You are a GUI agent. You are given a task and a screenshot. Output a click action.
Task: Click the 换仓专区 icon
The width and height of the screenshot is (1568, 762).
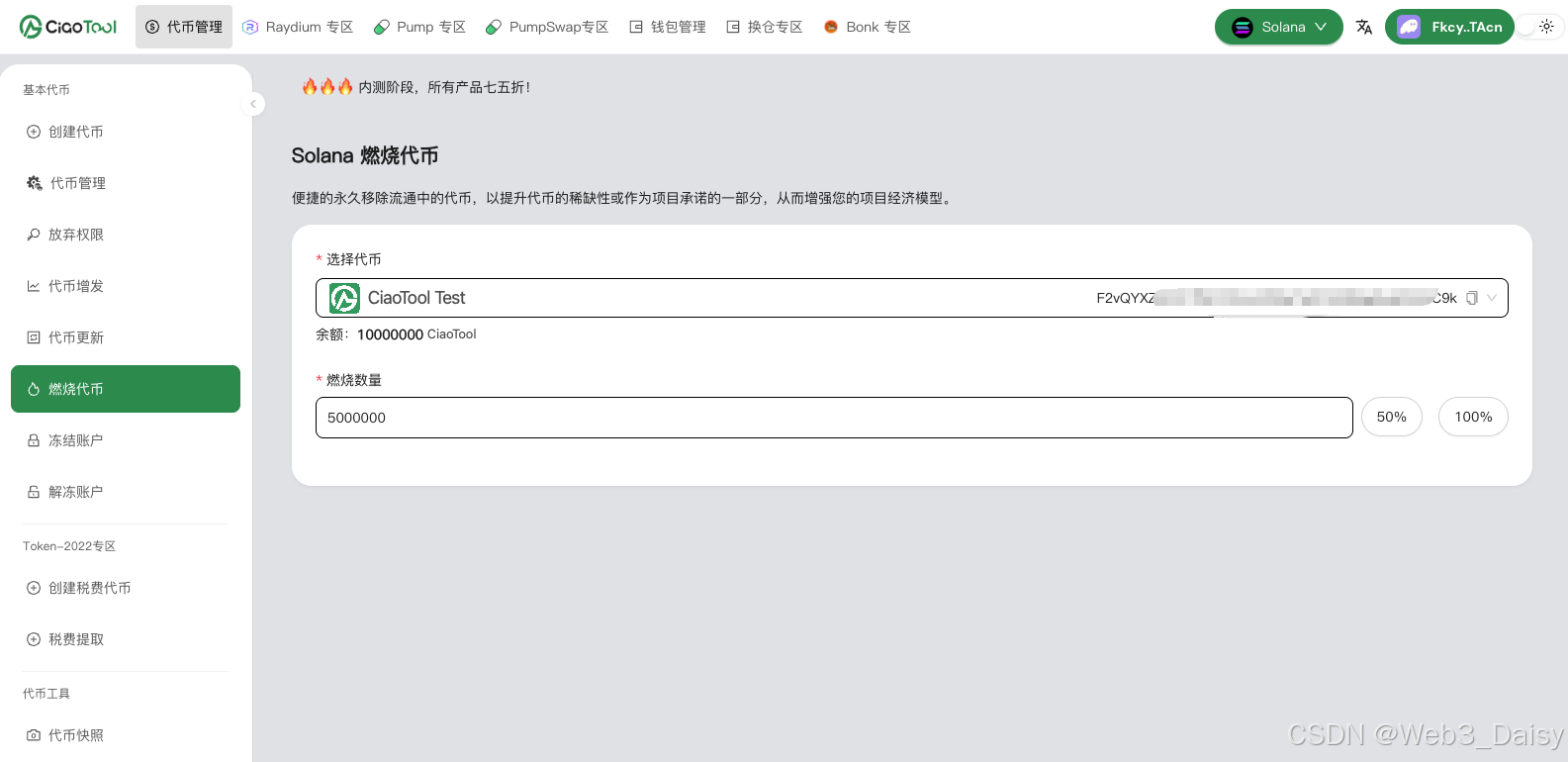tap(733, 27)
